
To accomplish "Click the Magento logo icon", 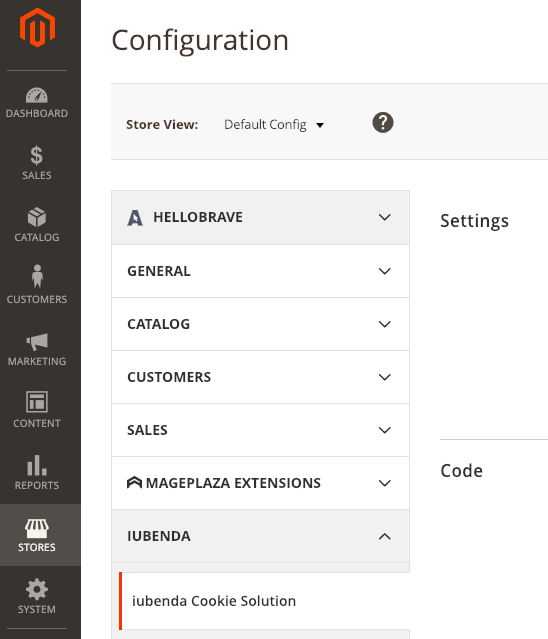I will [37, 27].
